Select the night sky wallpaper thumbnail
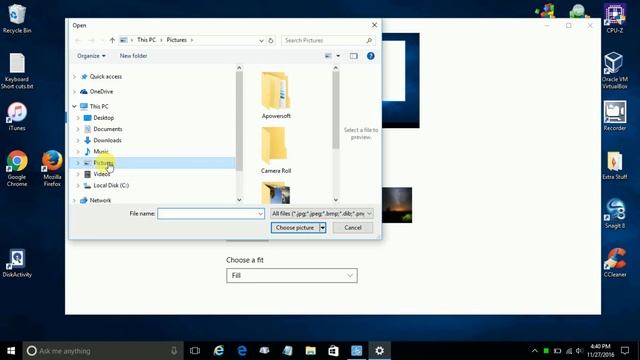 point(397,205)
